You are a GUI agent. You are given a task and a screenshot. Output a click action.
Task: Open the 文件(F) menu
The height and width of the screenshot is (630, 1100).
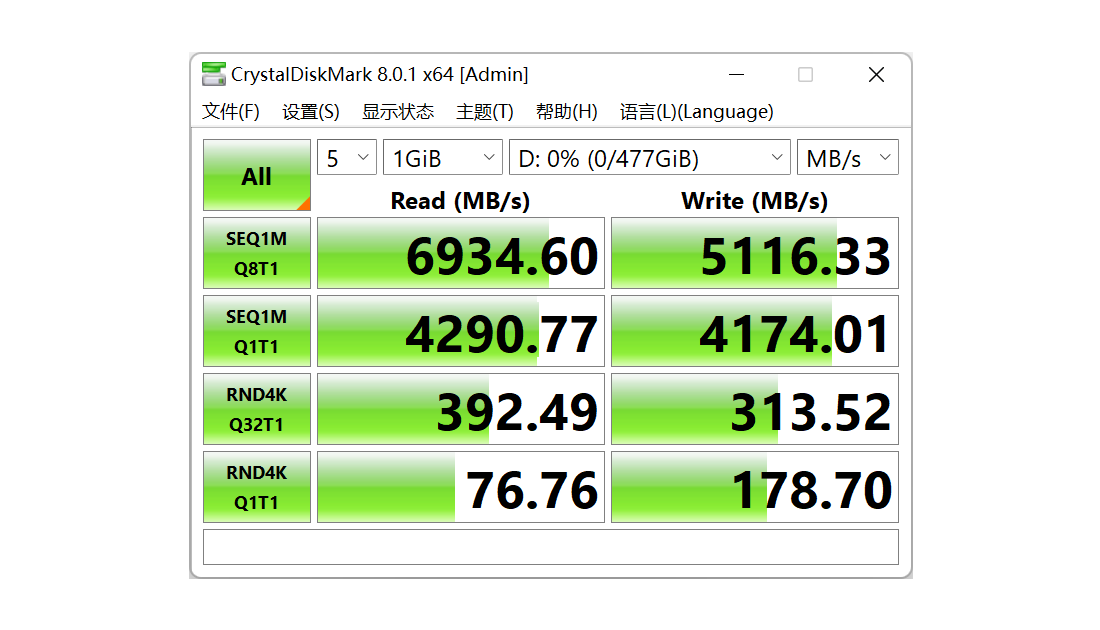[x=231, y=112]
